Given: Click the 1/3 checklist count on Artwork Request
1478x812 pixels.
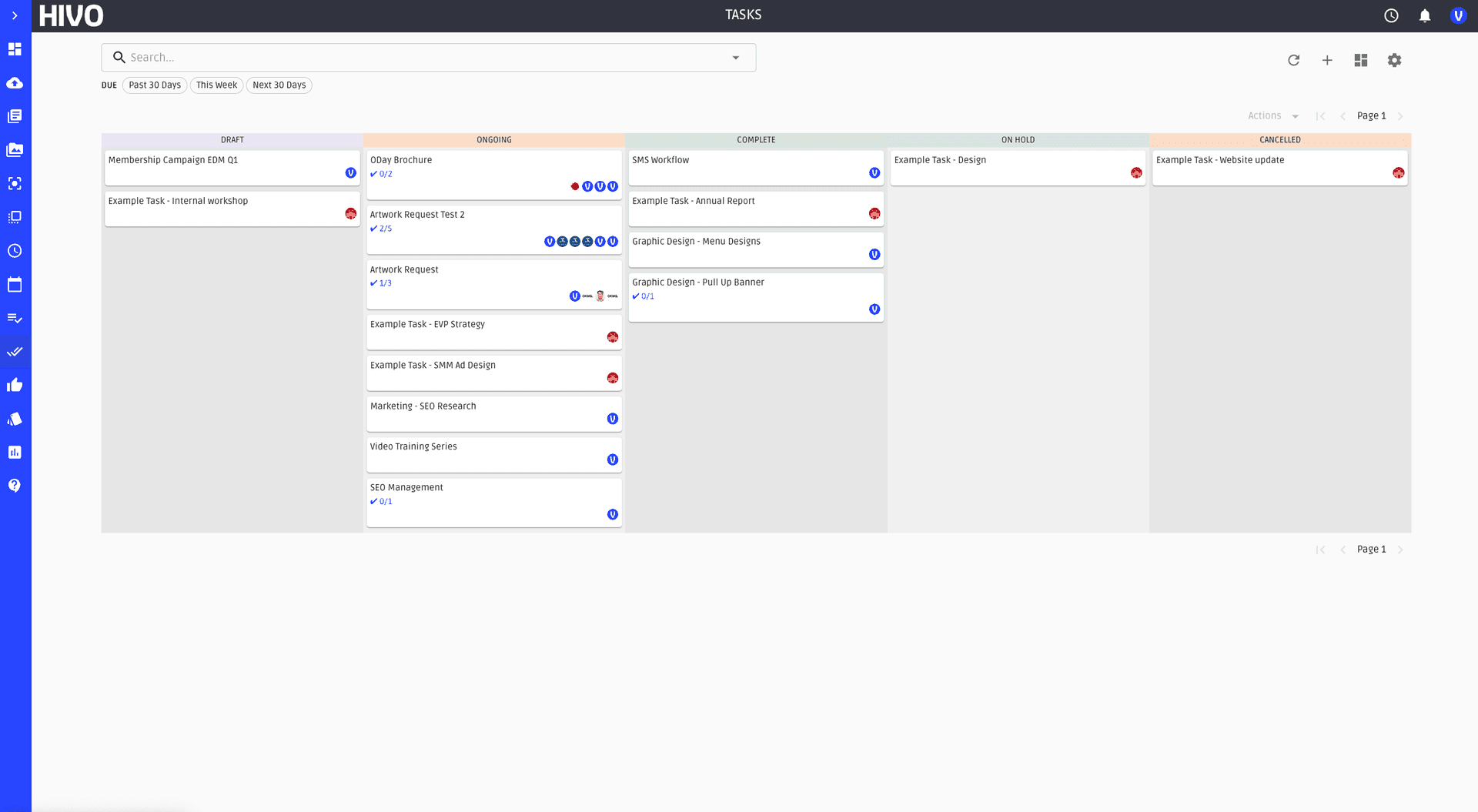Looking at the screenshot, I should point(381,283).
